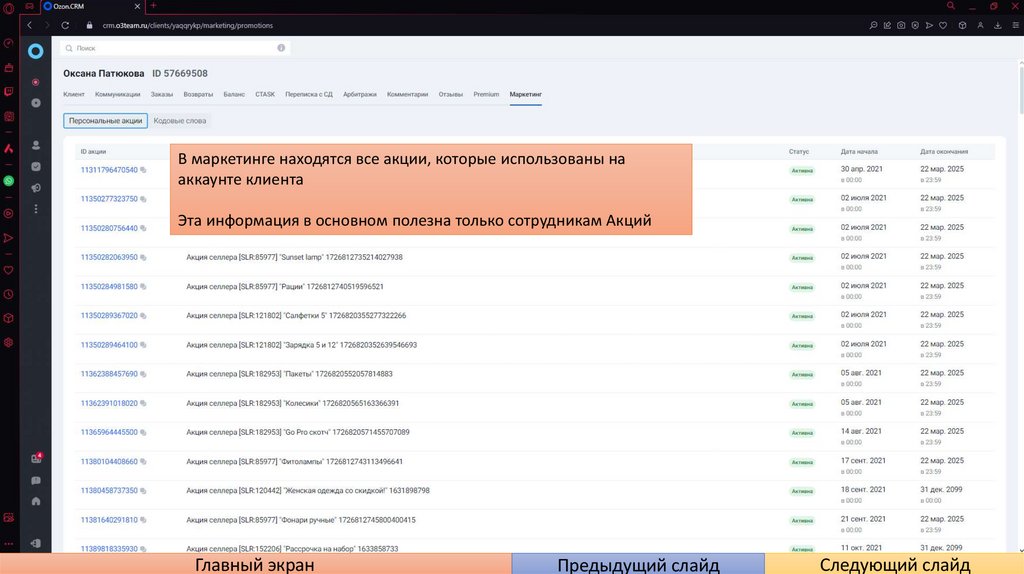Open WhatsApp in the Opera sidebar
Image resolution: width=1024 pixels, height=574 pixels.
(x=9, y=181)
